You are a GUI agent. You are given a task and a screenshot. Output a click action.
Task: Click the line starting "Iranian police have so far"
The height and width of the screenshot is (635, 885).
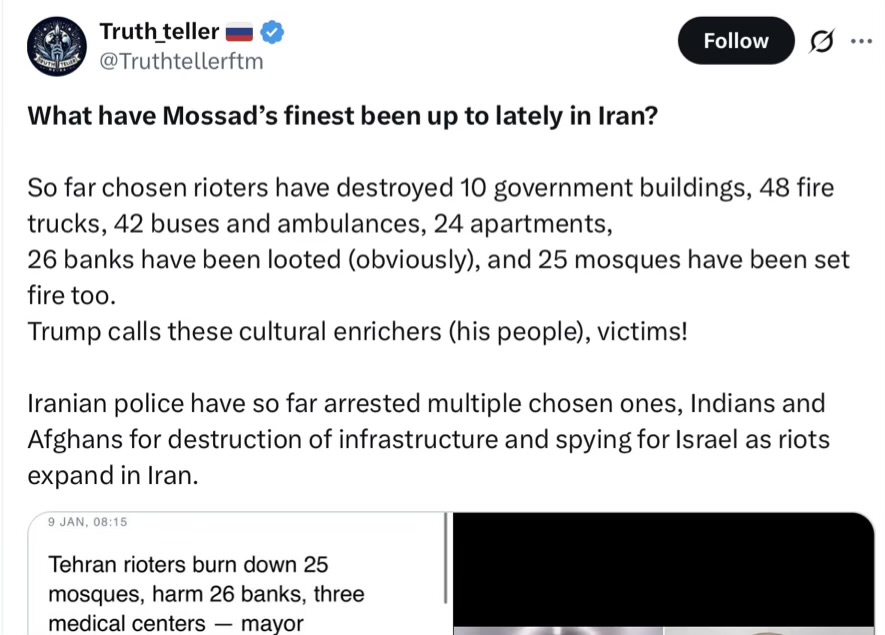426,403
